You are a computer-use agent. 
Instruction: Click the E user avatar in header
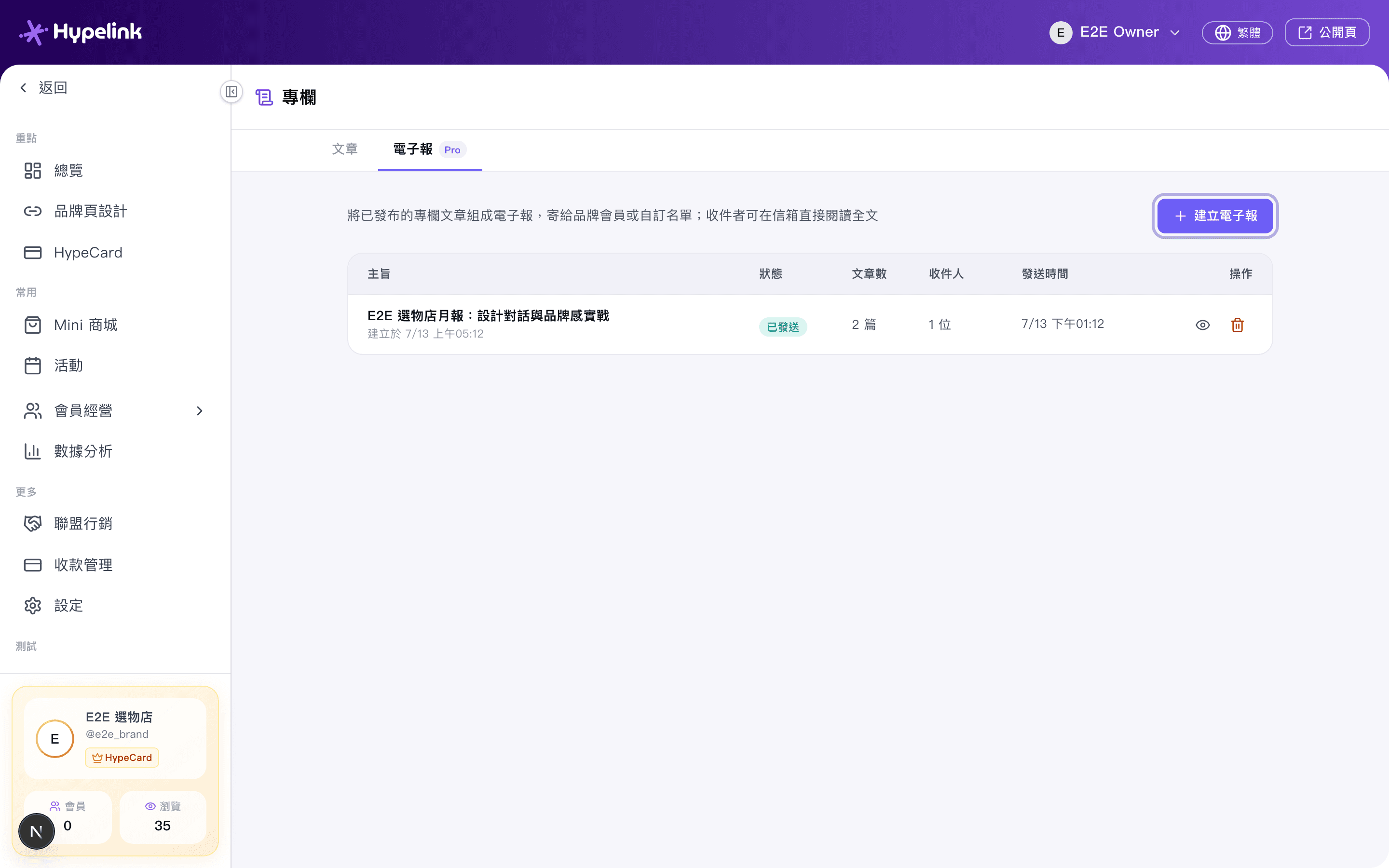[1060, 32]
